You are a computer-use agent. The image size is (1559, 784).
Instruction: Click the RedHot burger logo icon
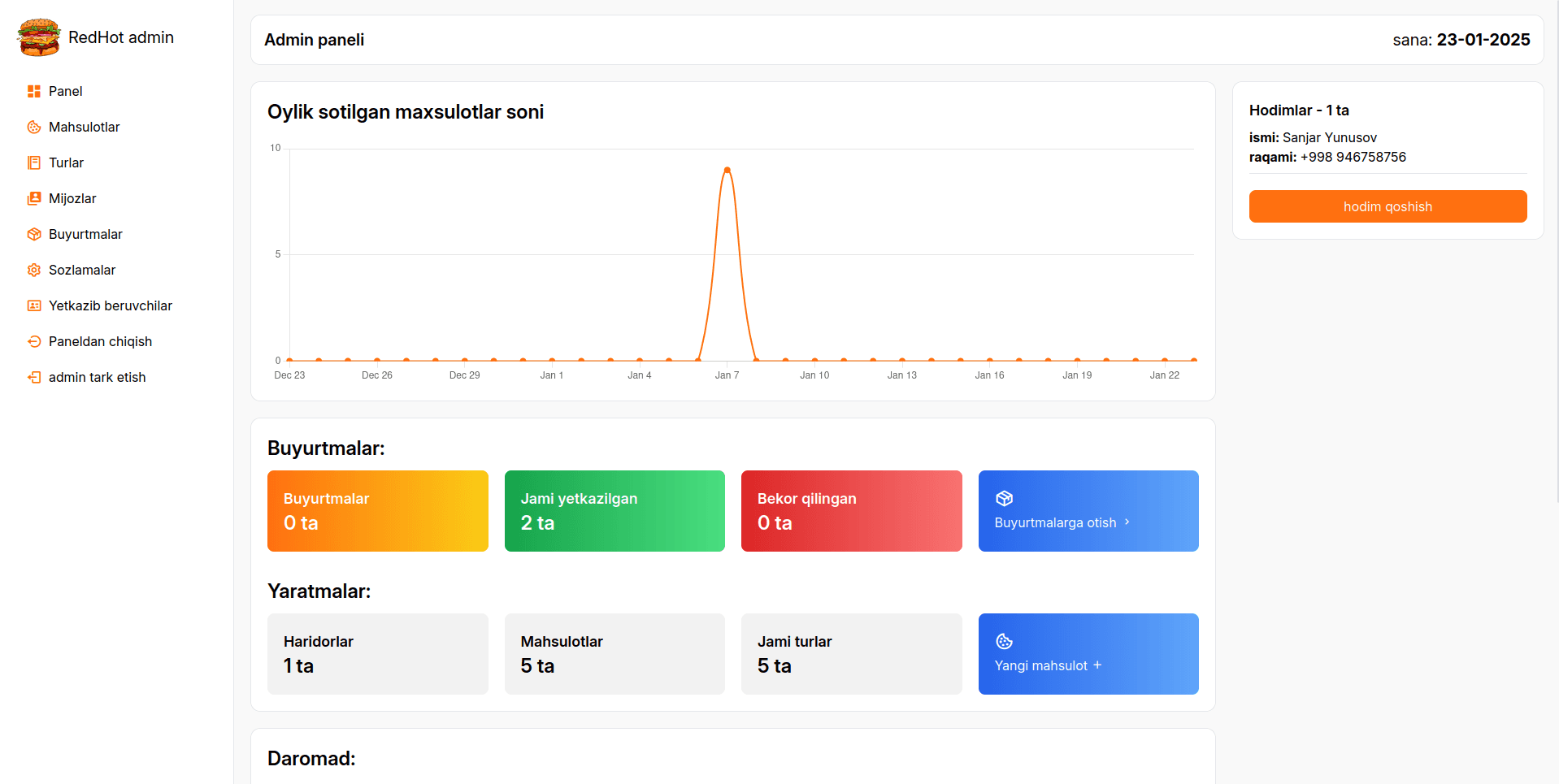[x=38, y=37]
